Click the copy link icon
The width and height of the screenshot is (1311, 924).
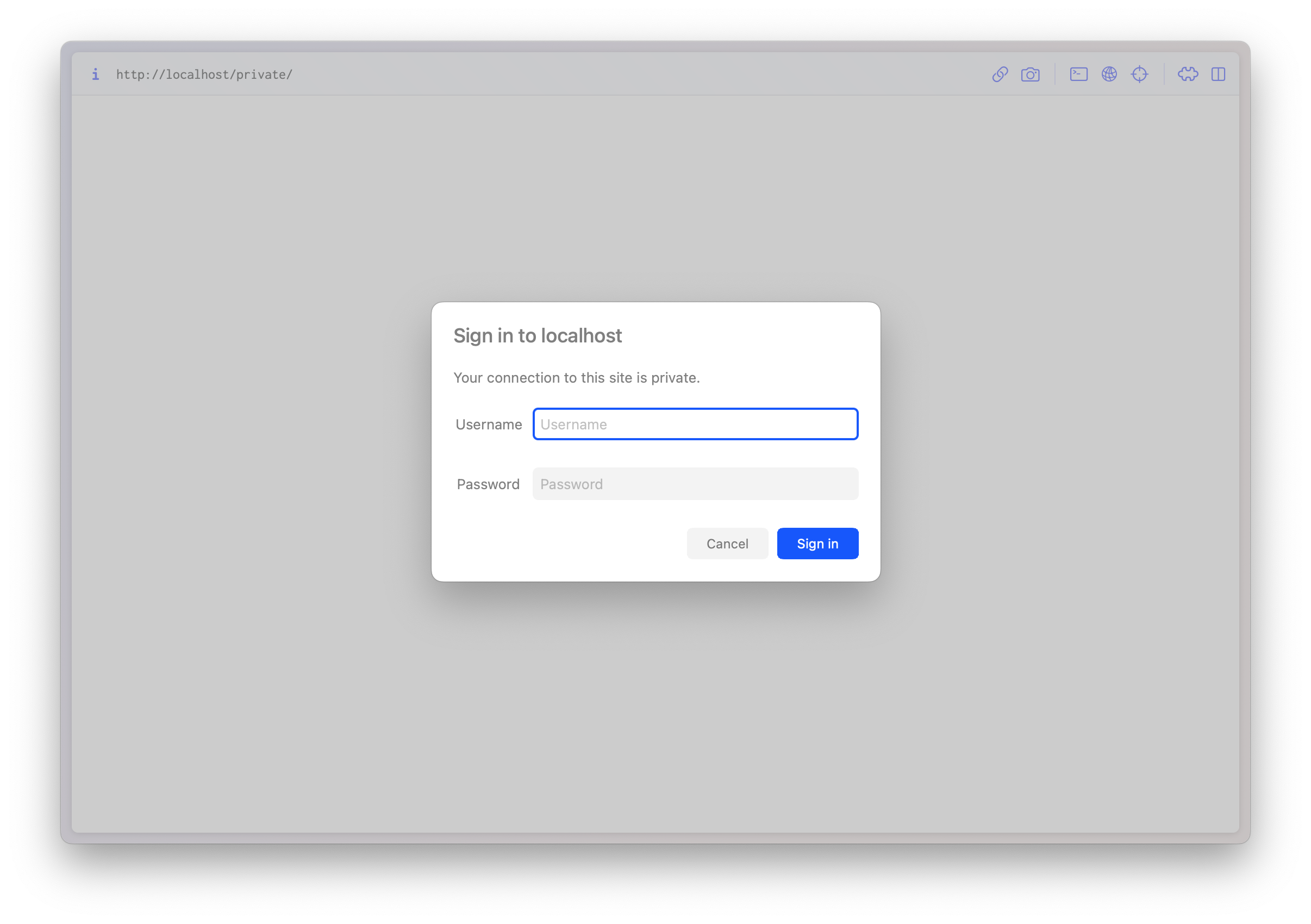click(1000, 74)
